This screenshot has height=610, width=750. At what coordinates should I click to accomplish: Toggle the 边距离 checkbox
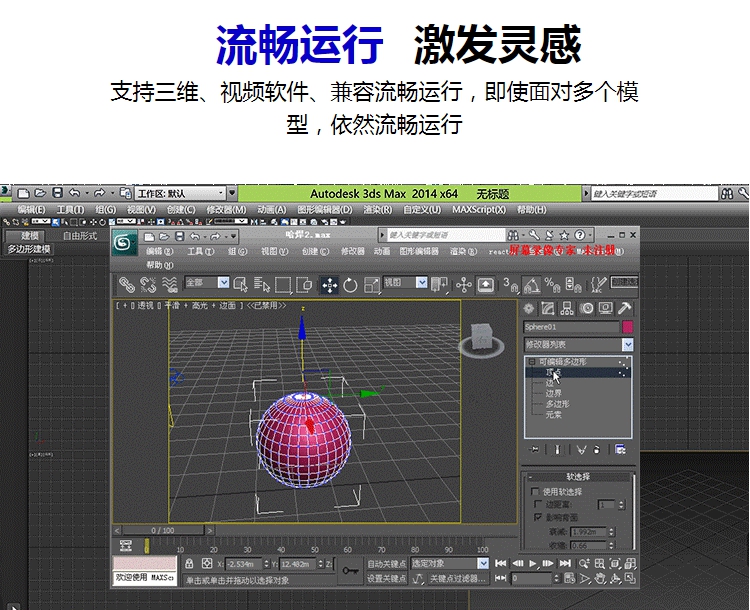(x=538, y=504)
